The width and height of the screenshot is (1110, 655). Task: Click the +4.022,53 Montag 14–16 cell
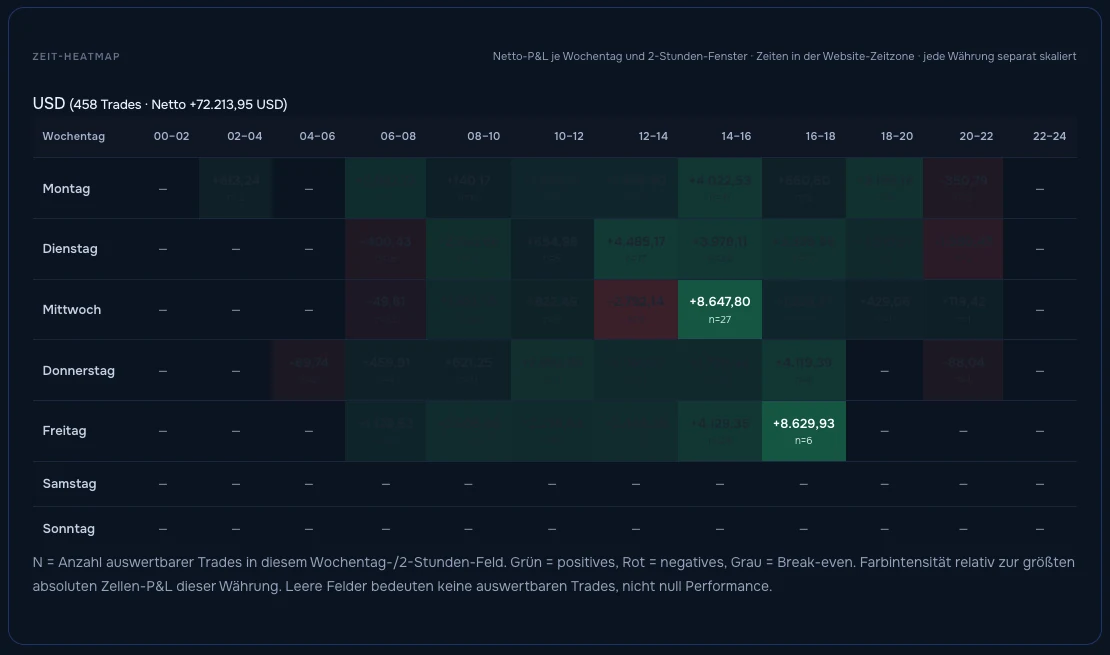719,188
